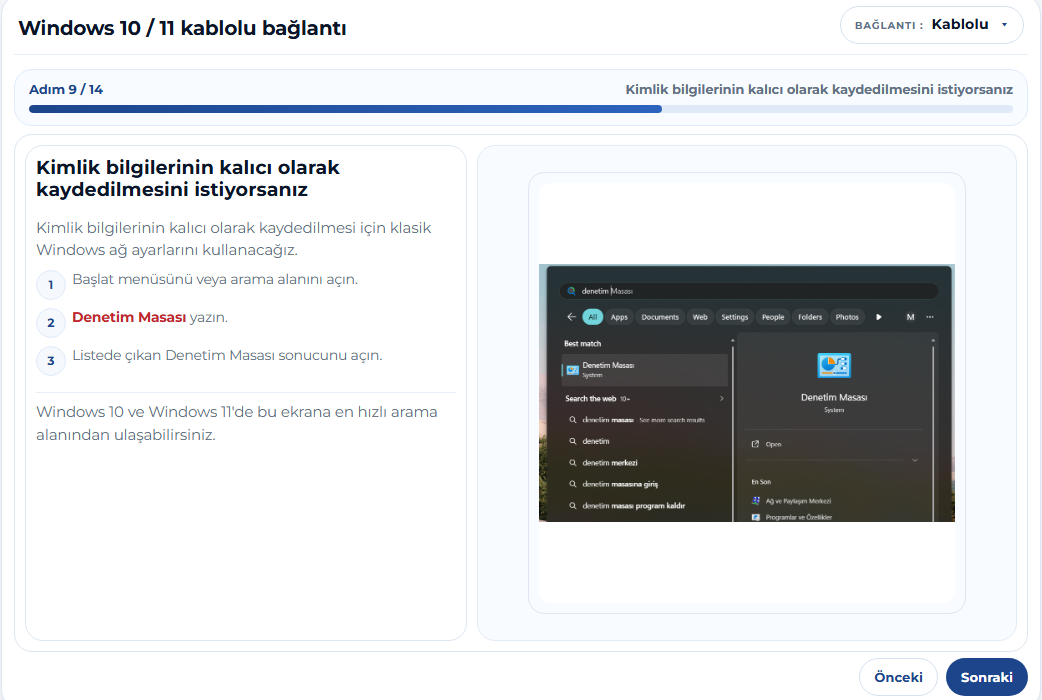Viewport: 1042px width, 700px height.
Task: Select the All filter chip in the screenshot
Action: point(592,317)
